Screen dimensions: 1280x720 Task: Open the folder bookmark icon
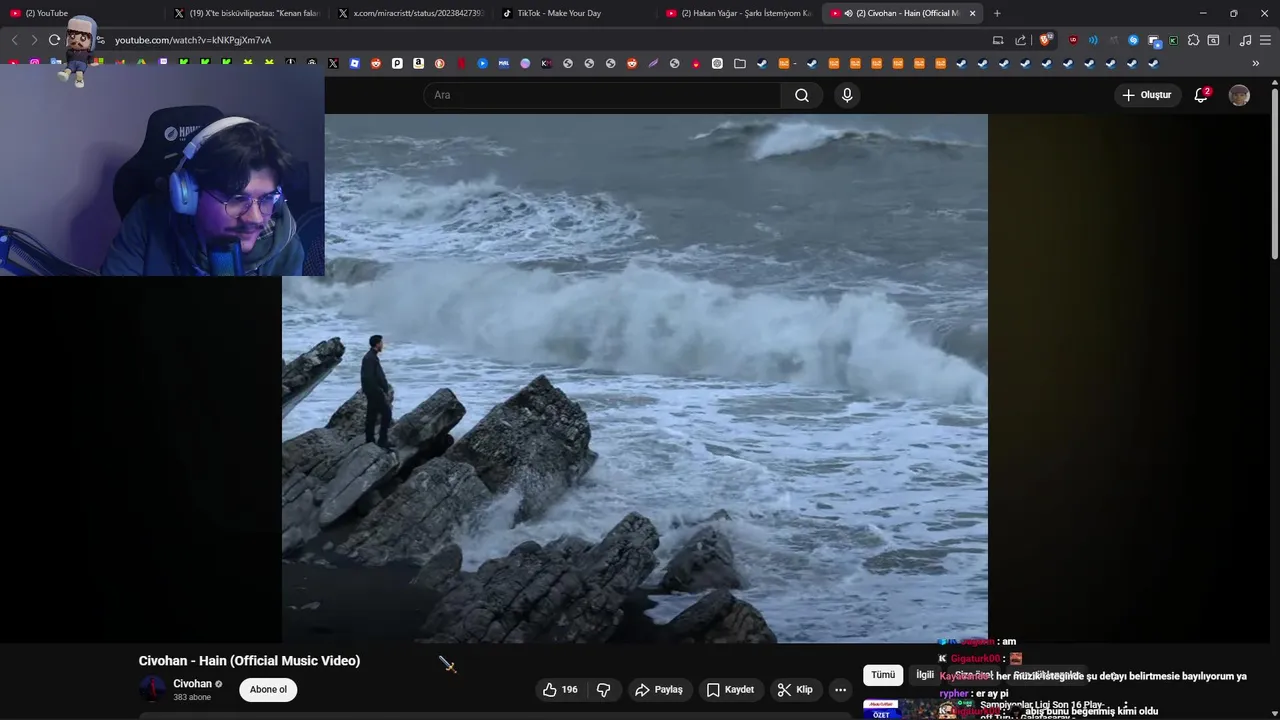[x=739, y=63]
